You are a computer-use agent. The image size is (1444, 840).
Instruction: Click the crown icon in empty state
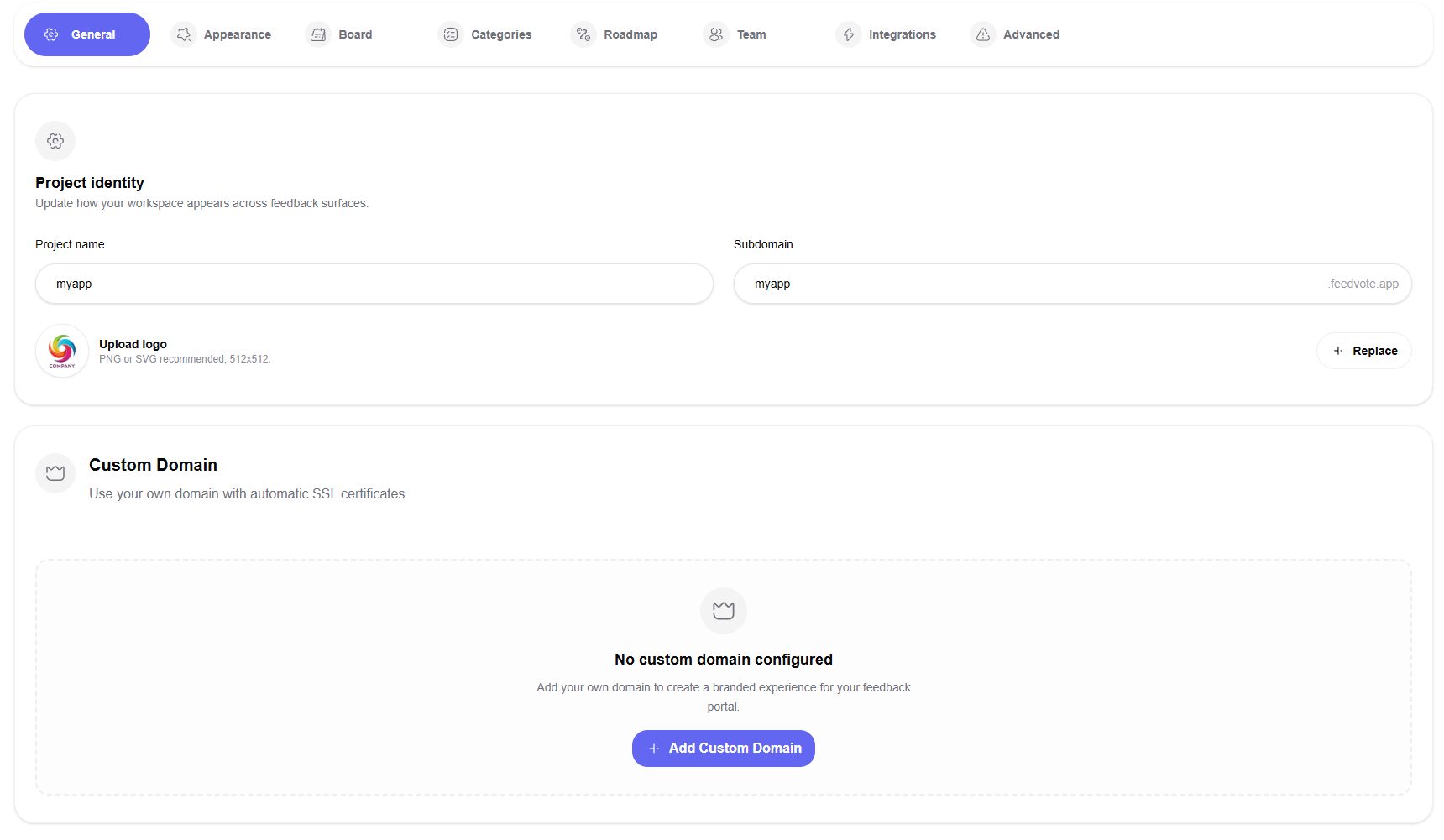(x=723, y=611)
